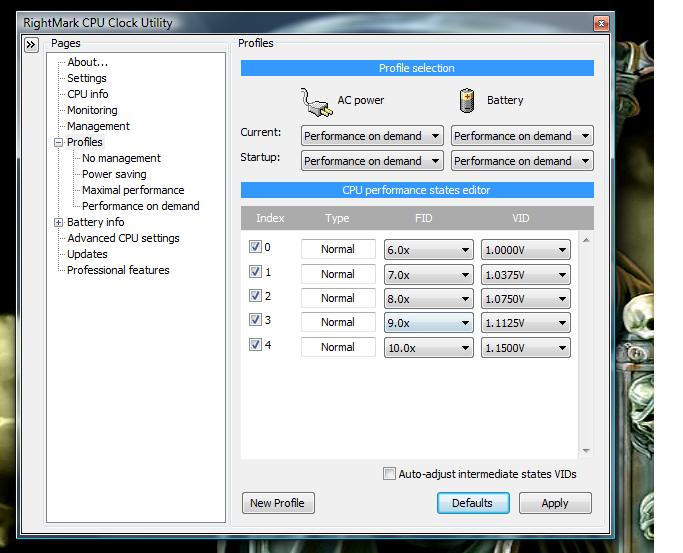Click the FID column header
Image resolution: width=683 pixels, height=553 pixels.
pyautogui.click(x=423, y=218)
